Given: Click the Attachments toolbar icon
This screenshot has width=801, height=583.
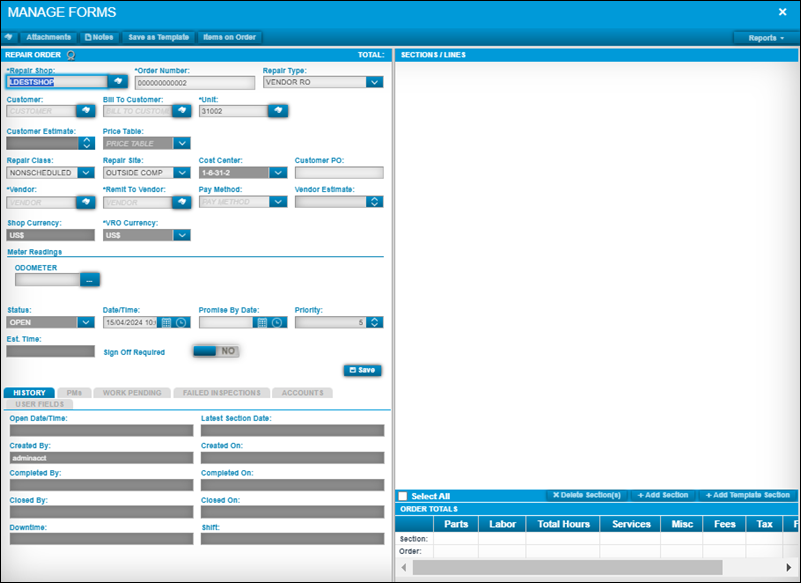Looking at the screenshot, I should pyautogui.click(x=48, y=37).
